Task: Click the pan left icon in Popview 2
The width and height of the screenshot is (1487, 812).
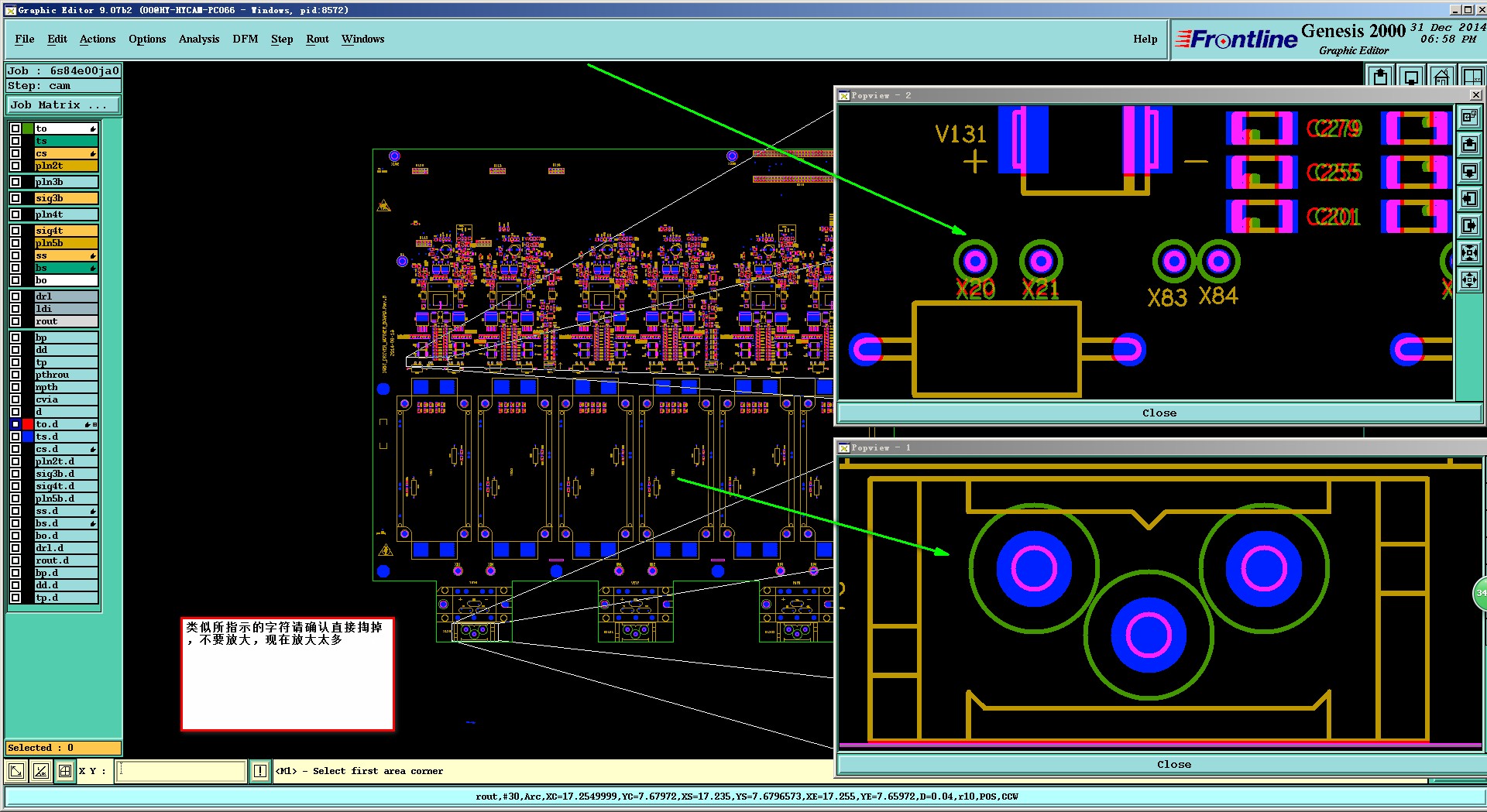Action: pos(1469,198)
